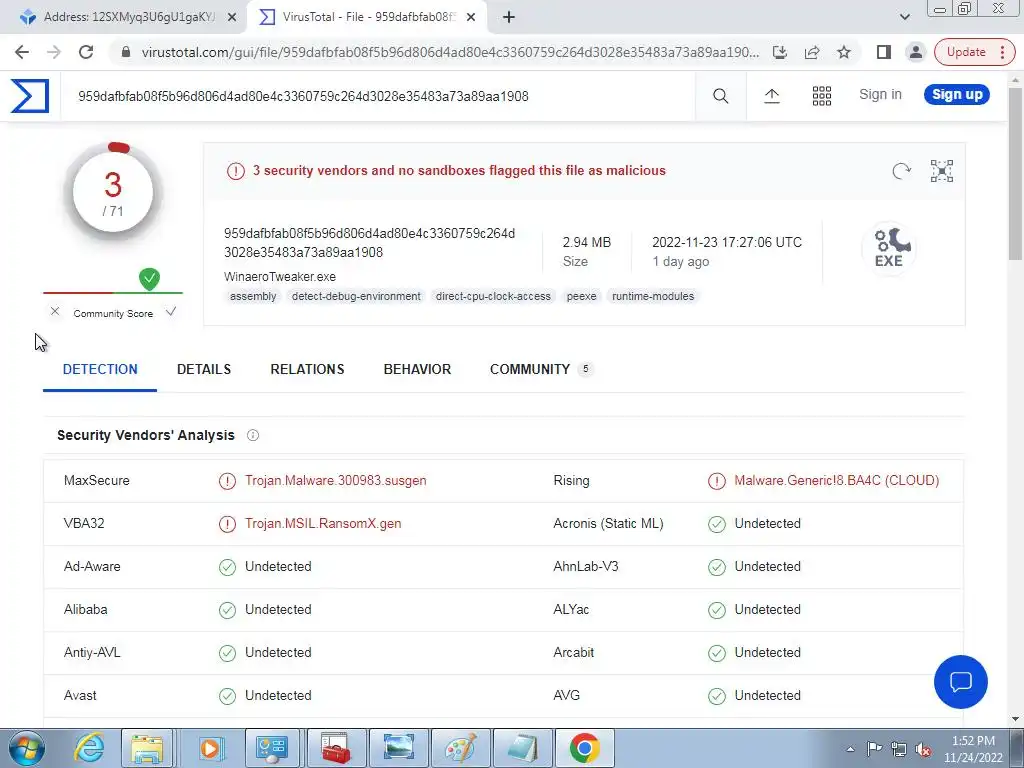Image resolution: width=1024 pixels, height=768 pixels.
Task: Click the 2.94 MB size value
Action: (x=586, y=242)
